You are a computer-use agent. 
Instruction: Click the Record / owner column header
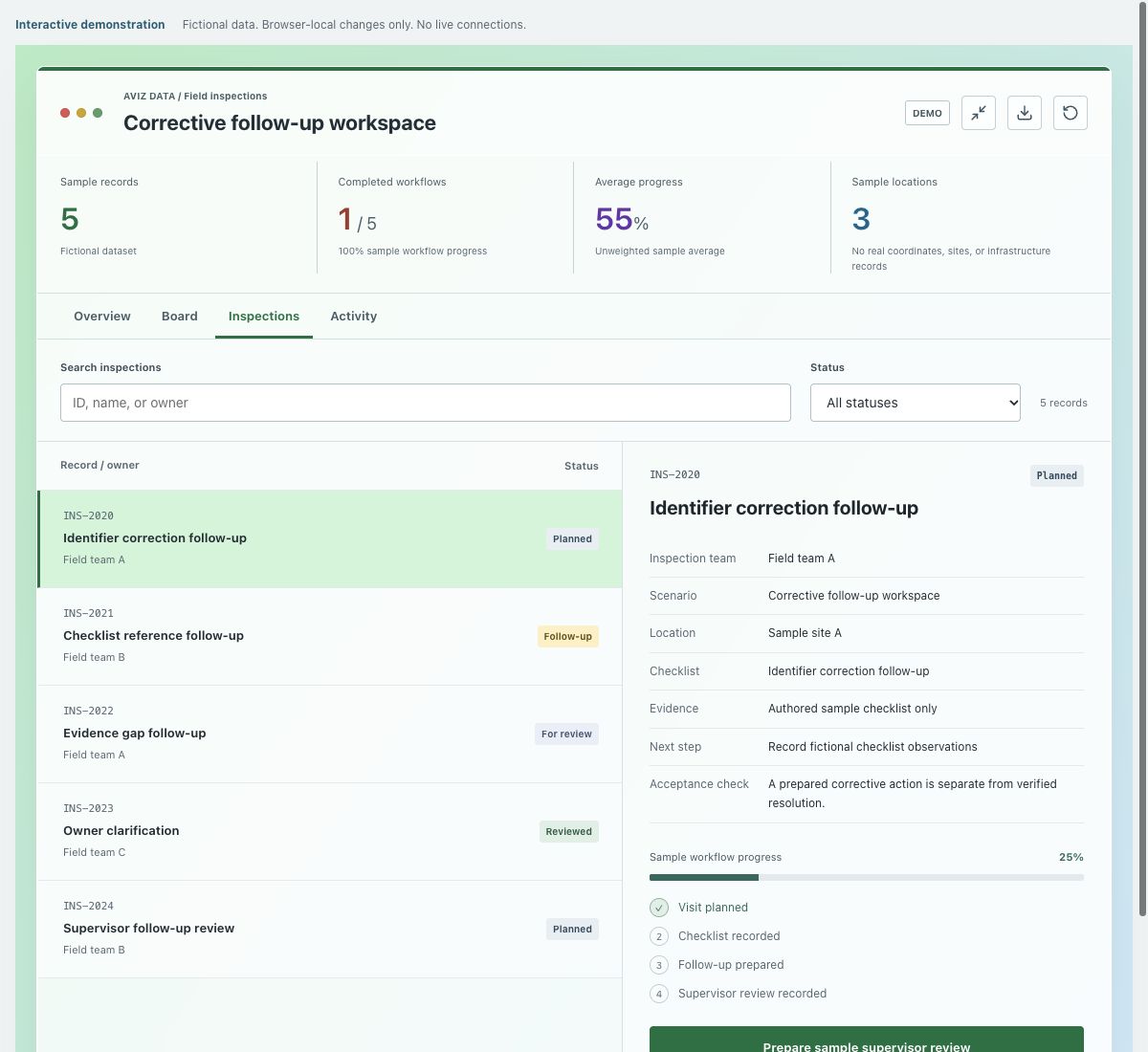[99, 465]
